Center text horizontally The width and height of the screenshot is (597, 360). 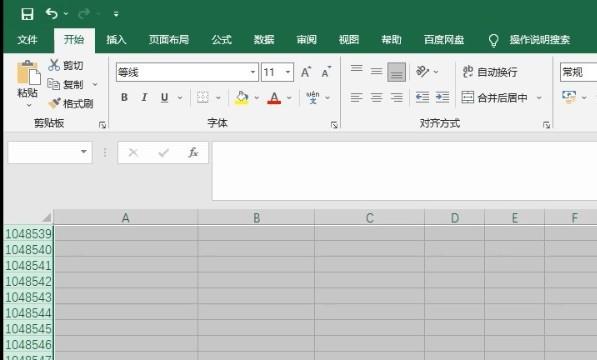(x=376, y=97)
